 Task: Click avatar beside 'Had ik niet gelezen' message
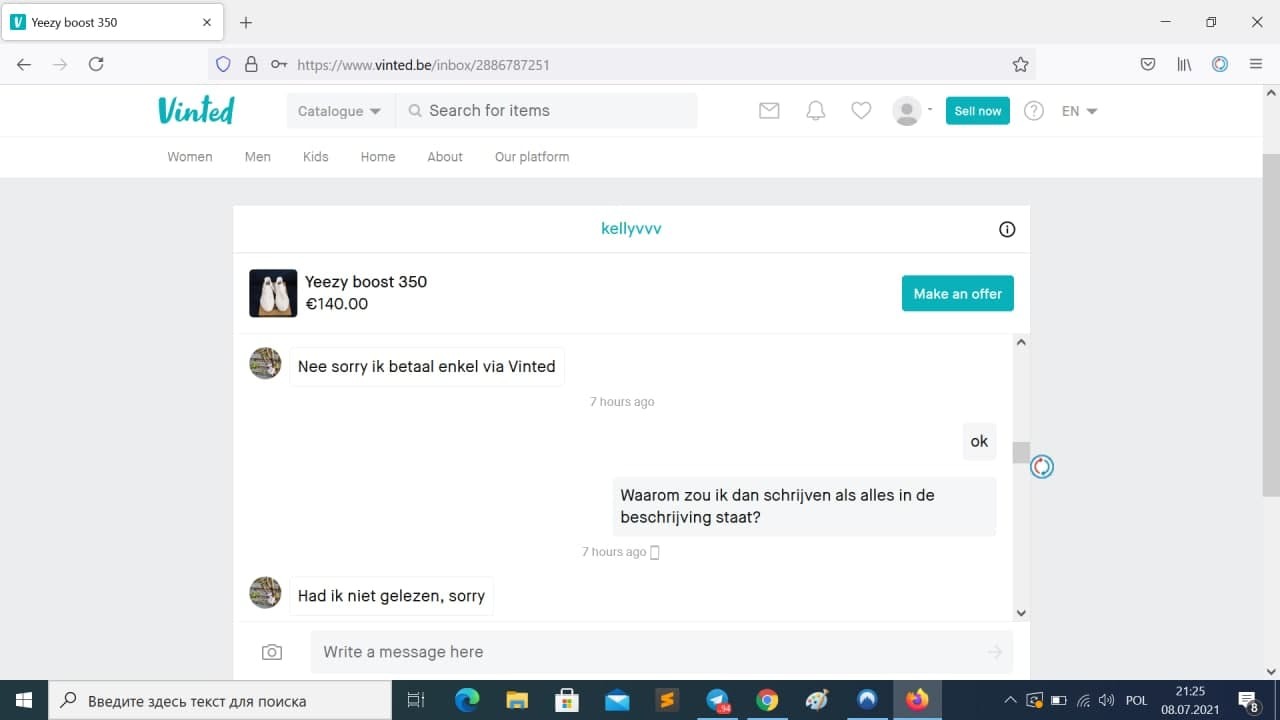coord(265,593)
